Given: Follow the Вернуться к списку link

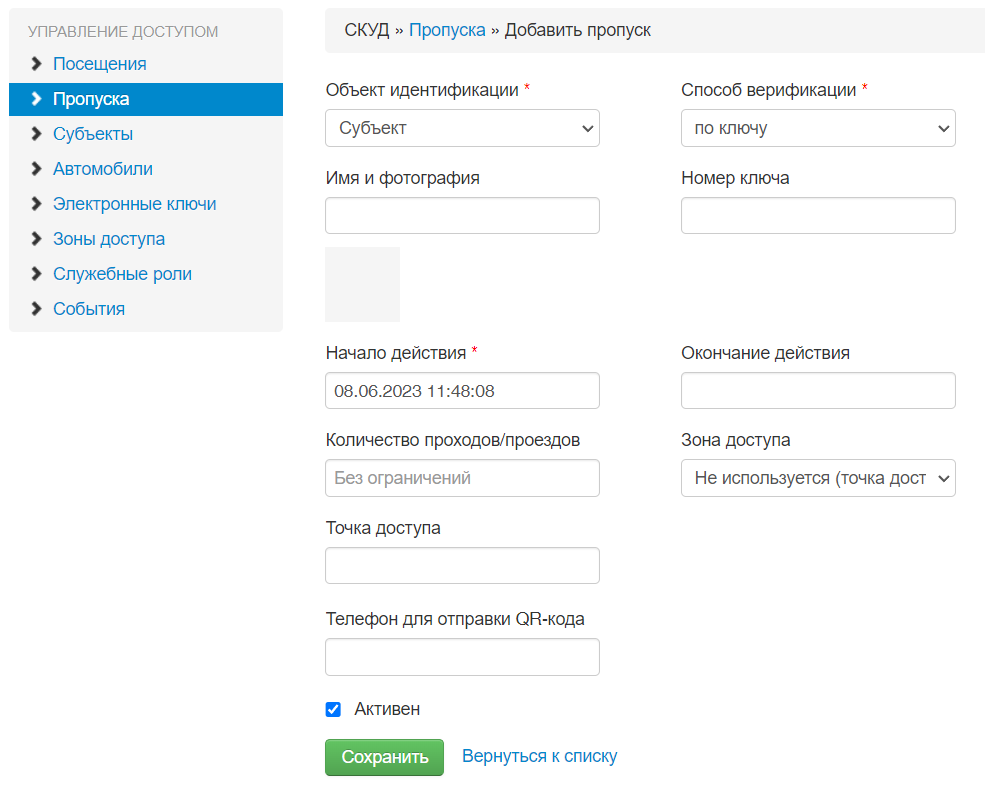Looking at the screenshot, I should click(x=540, y=756).
